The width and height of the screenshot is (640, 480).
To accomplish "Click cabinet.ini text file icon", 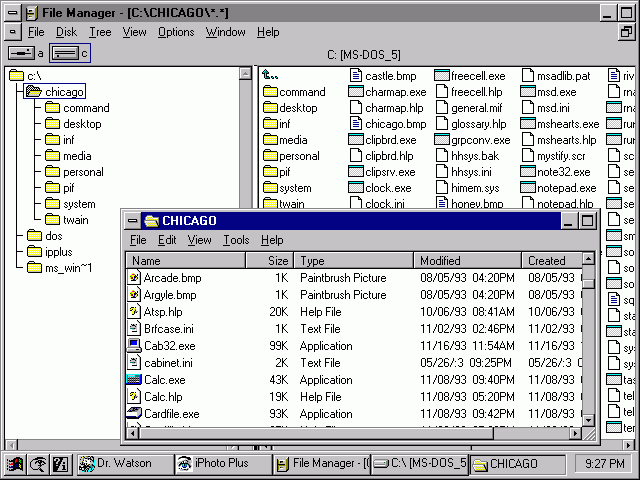I will click(x=133, y=362).
